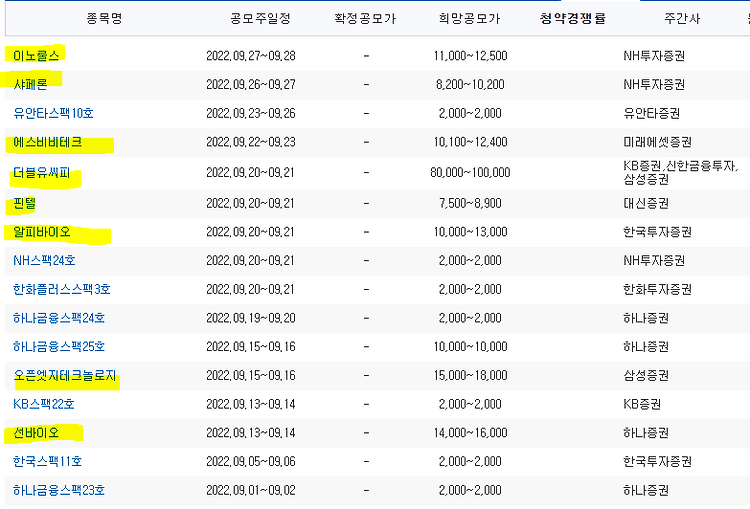Open the 알피바이오 stock link

pos(42,232)
